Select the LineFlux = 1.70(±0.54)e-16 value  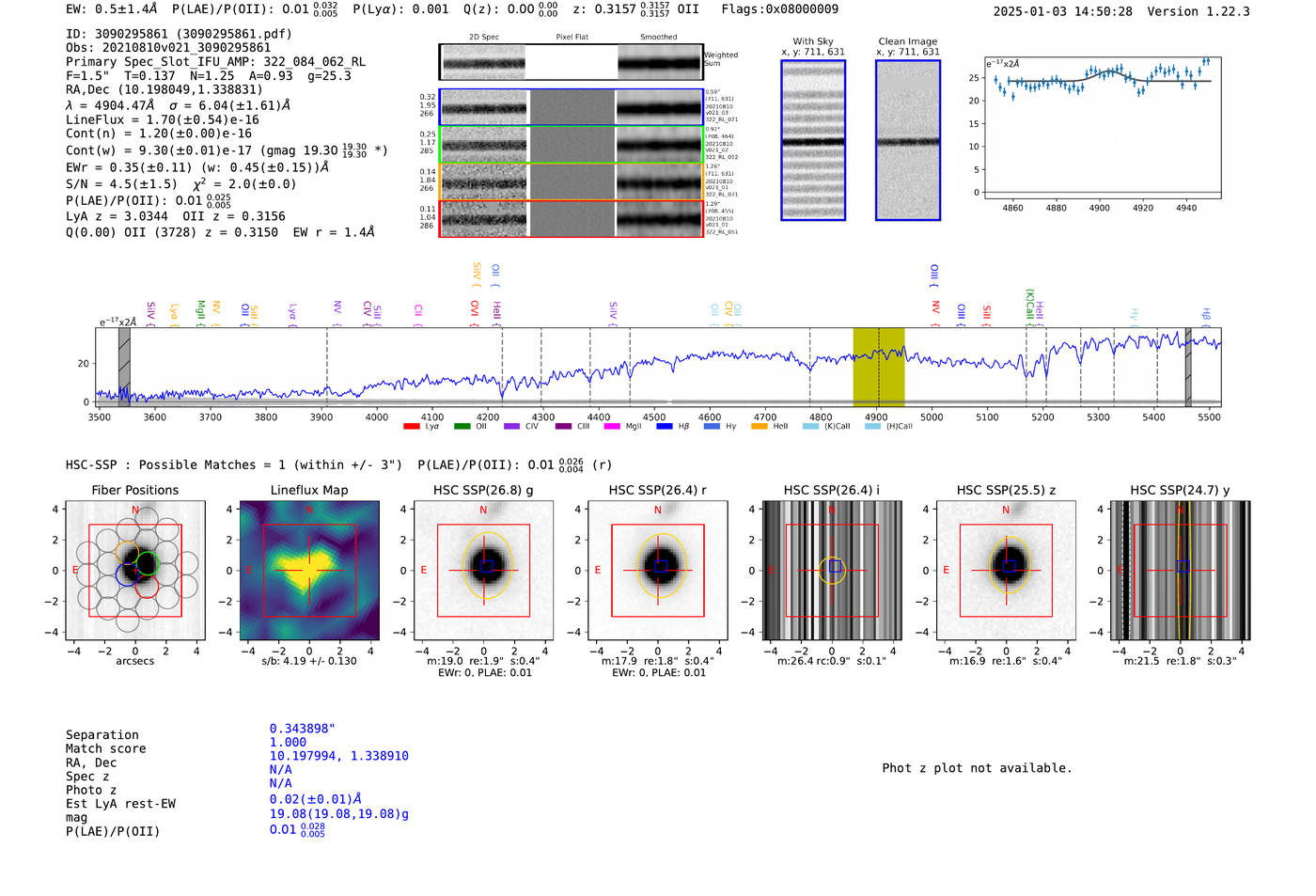pos(163,119)
